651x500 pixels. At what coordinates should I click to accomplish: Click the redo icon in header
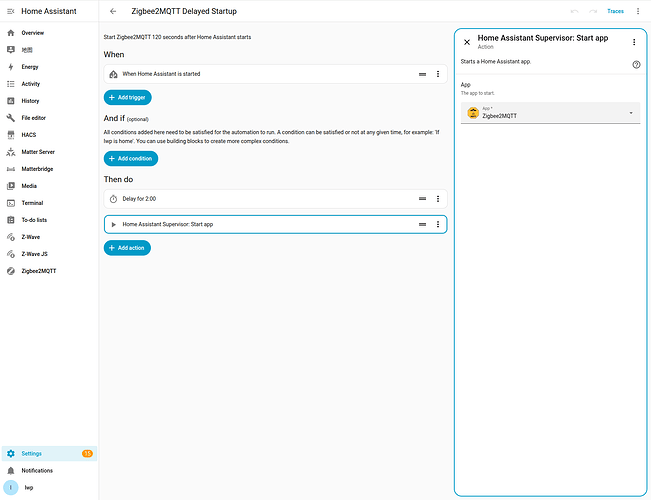point(593,11)
